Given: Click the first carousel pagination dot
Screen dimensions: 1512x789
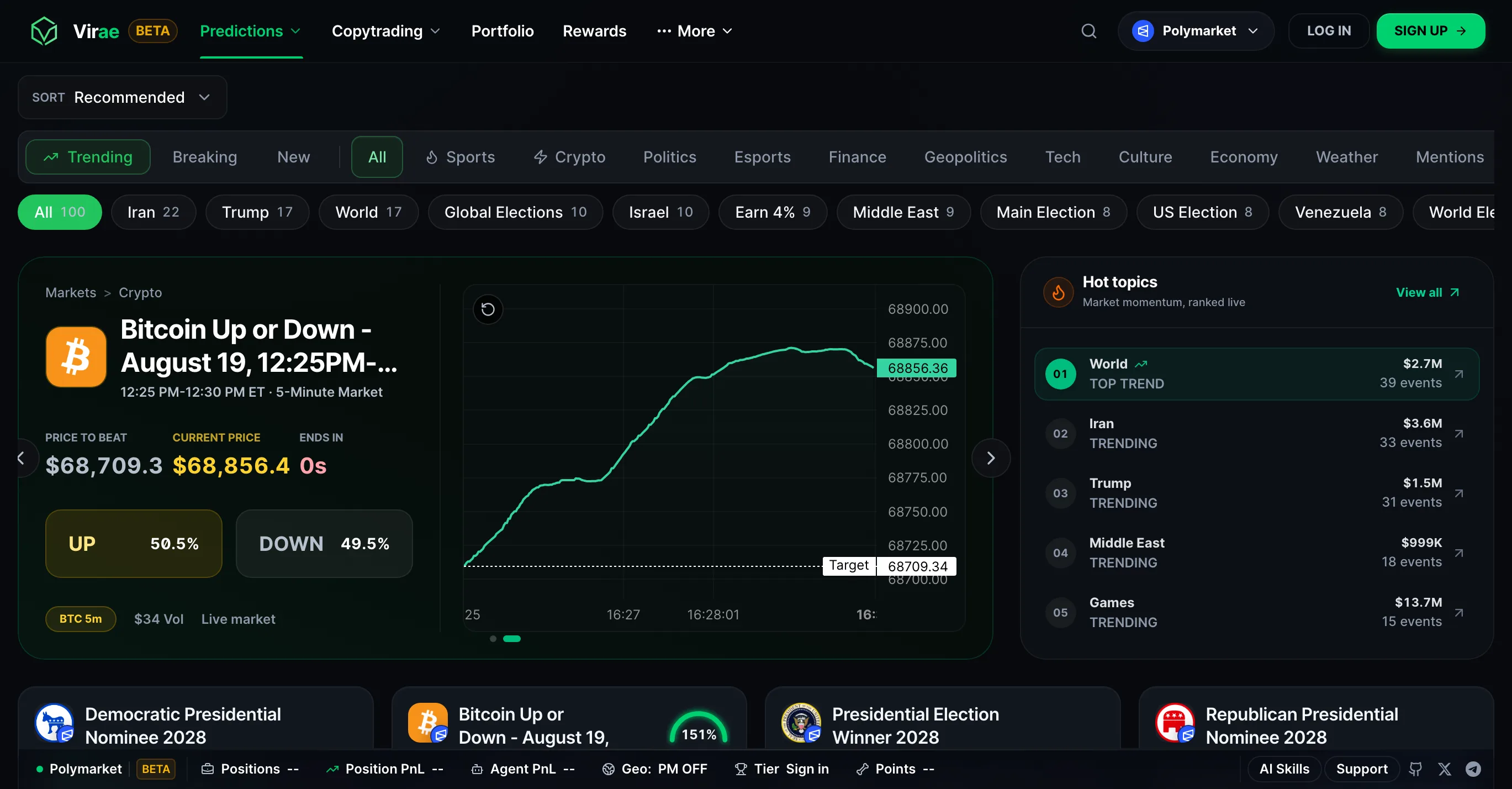Looking at the screenshot, I should click(493, 639).
